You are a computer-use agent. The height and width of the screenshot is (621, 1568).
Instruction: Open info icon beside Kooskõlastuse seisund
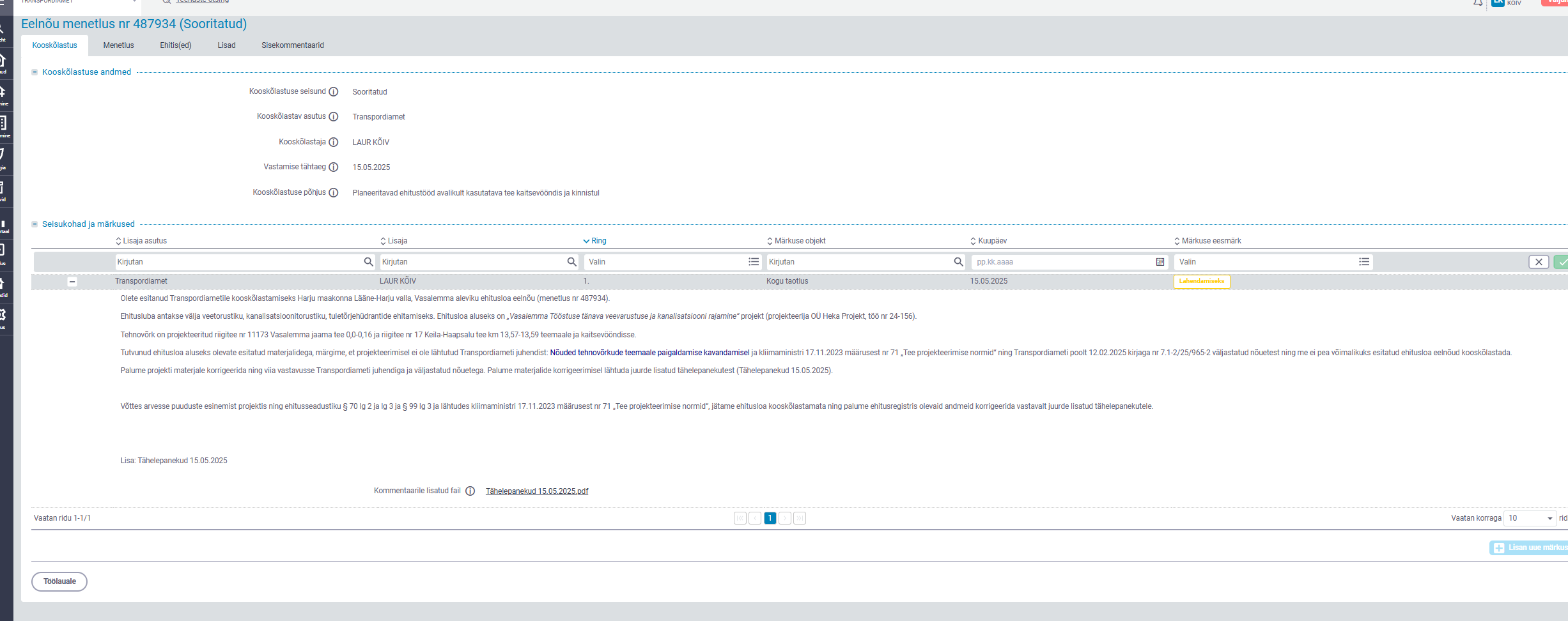tap(333, 92)
